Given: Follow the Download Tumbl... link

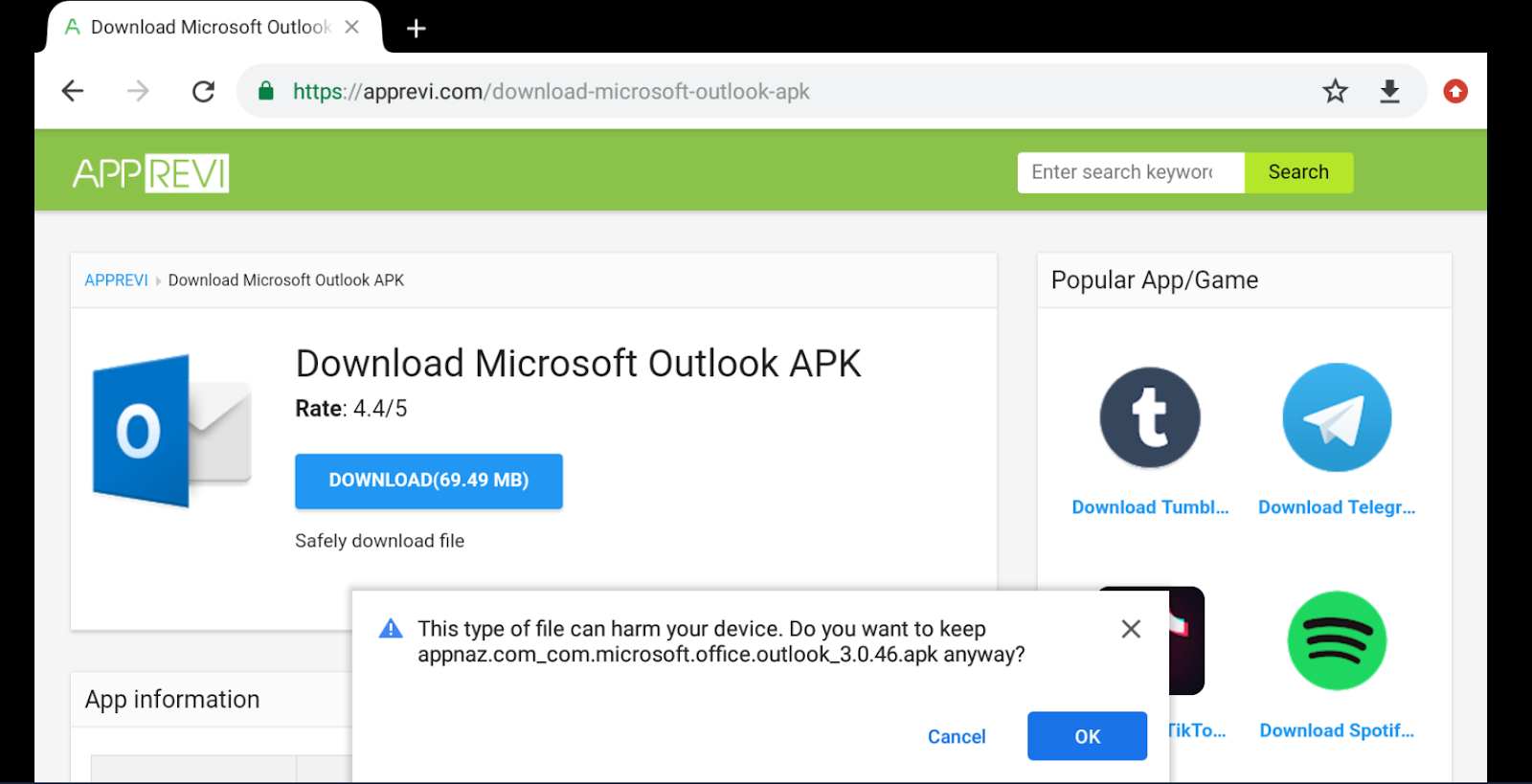Looking at the screenshot, I should 1150,507.
